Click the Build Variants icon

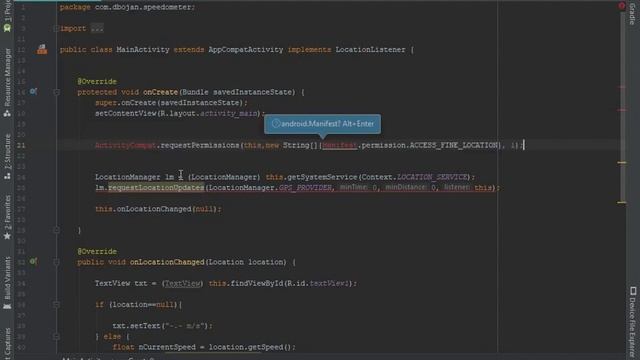[7, 306]
